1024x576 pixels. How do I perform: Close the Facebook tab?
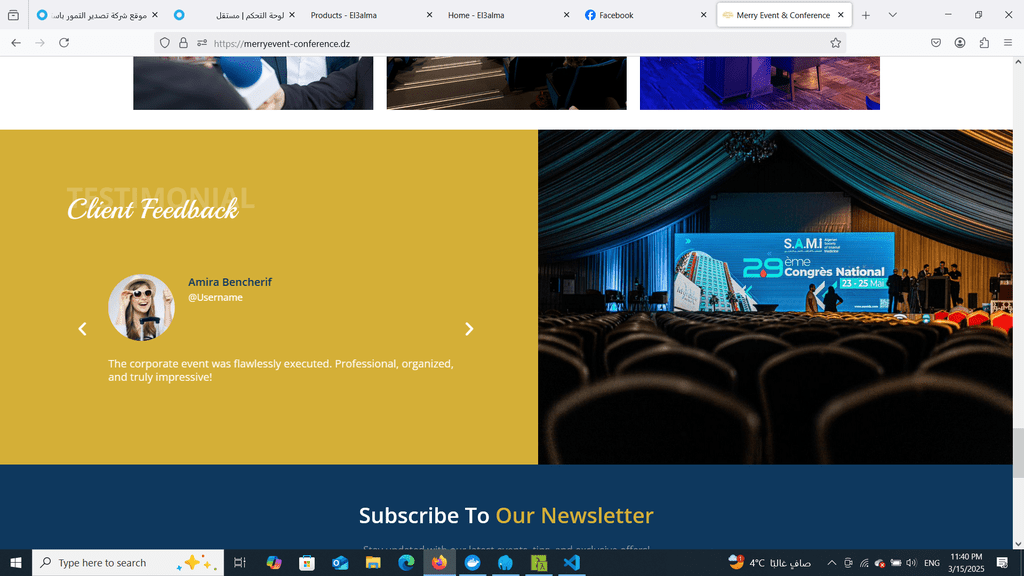pyautogui.click(x=703, y=15)
